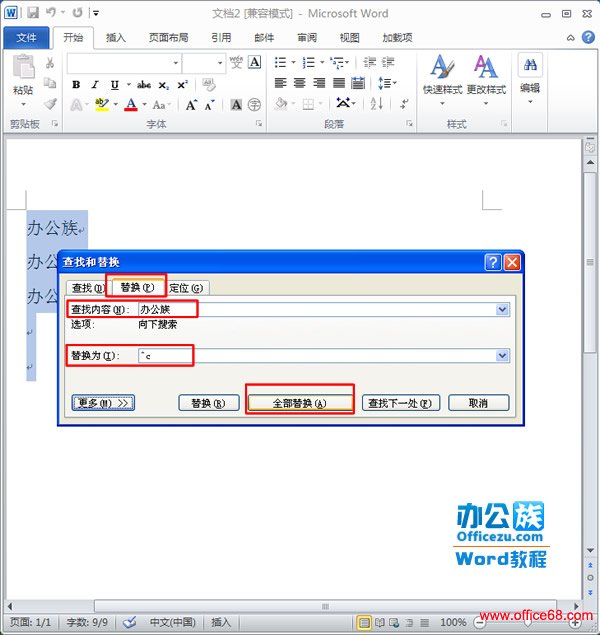Open the highlight color dropdown arrow
600x635 pixels.
(x=115, y=105)
